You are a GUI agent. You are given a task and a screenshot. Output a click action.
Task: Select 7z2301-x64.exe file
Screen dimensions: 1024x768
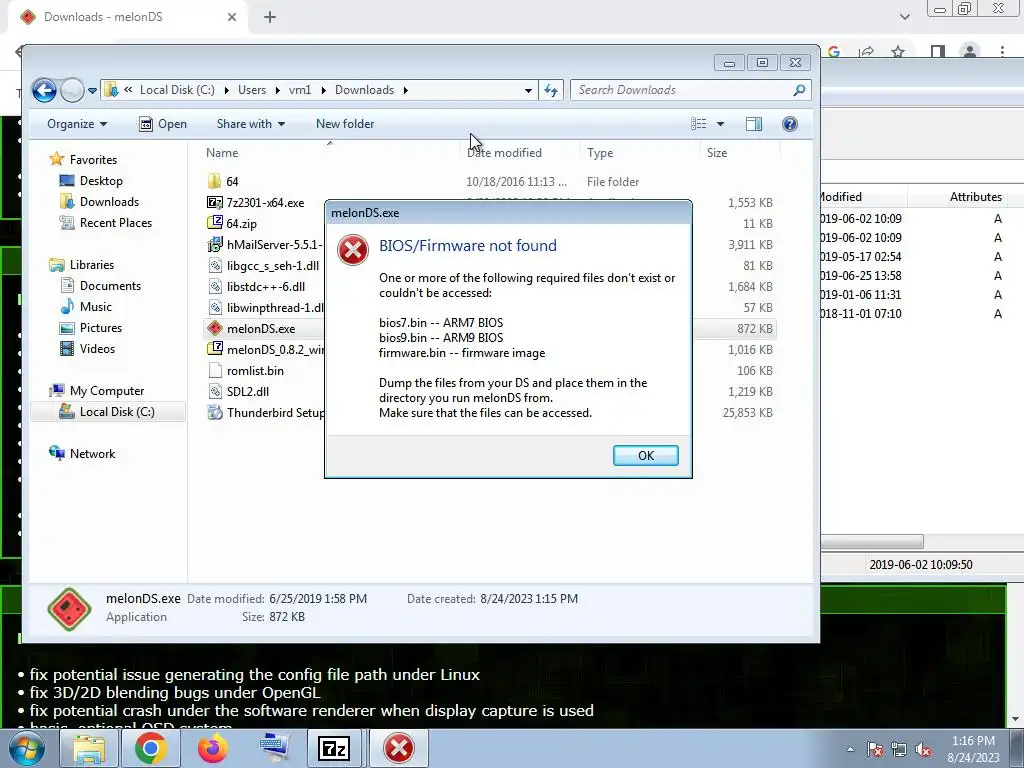pos(265,203)
